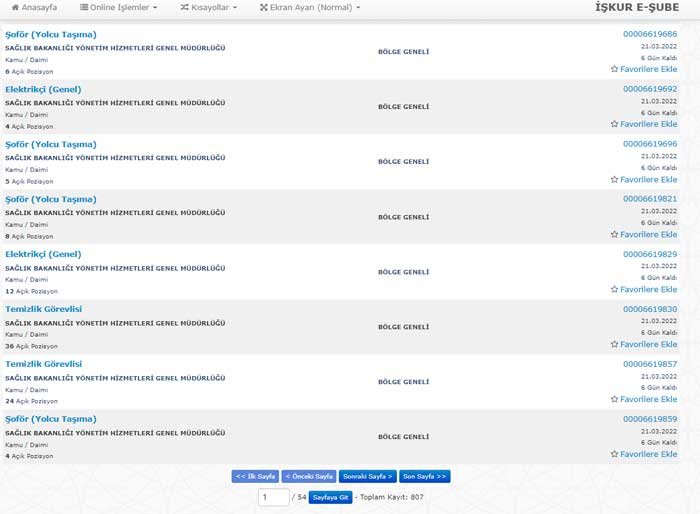Click the star icon for listing 00006619821
700x514 pixels.
pyautogui.click(x=614, y=235)
